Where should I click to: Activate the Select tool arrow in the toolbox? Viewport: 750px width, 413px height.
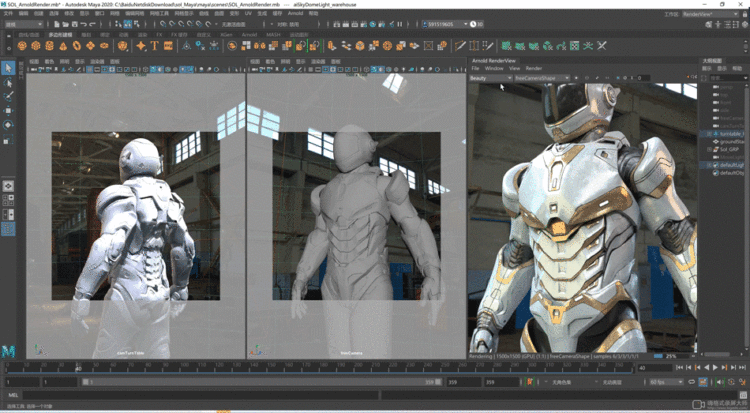(x=8, y=68)
